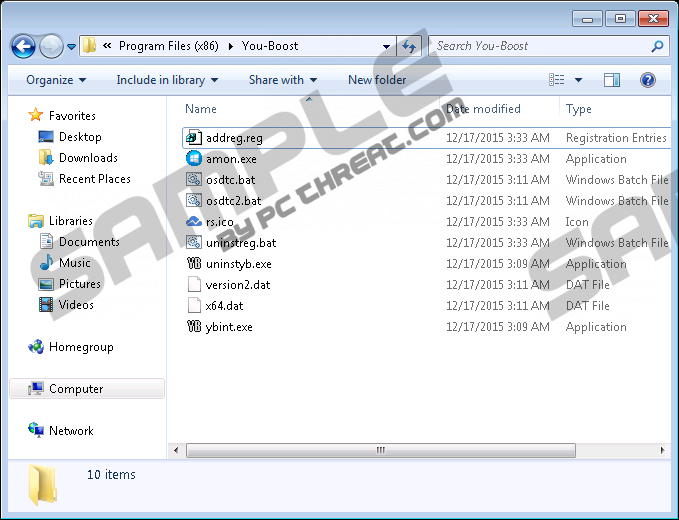Viewport: 679px width, 520px height.
Task: Sort by the Name column header
Action: pos(200,109)
